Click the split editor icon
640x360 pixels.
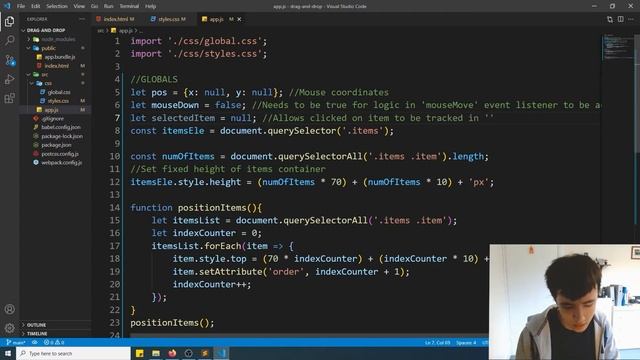(620, 19)
